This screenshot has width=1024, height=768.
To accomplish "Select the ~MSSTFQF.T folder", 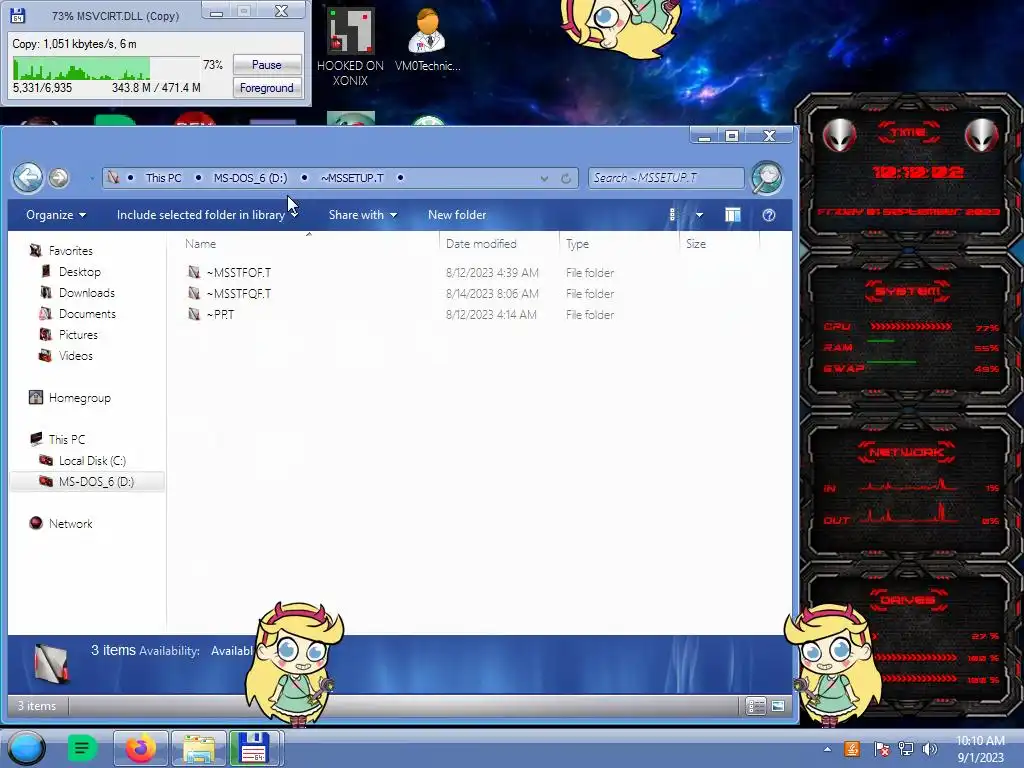I will click(238, 293).
